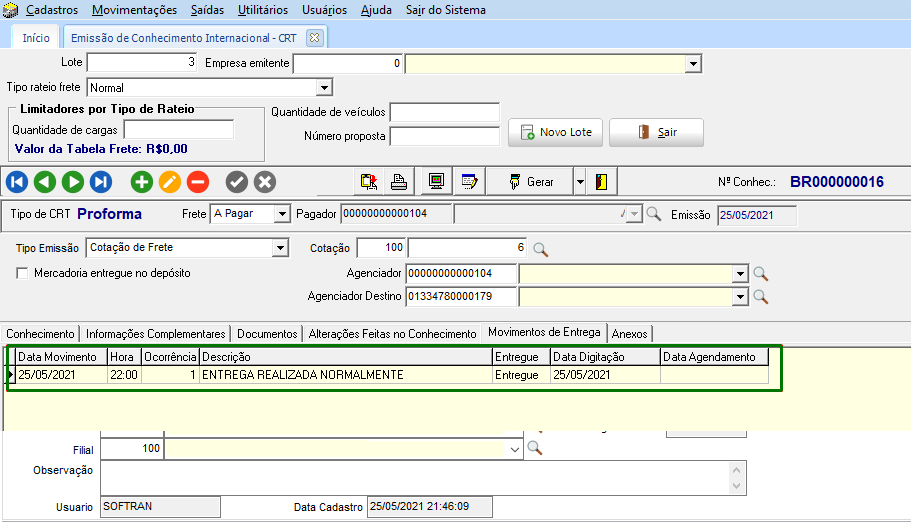Switch to Documentos tab

(267, 334)
